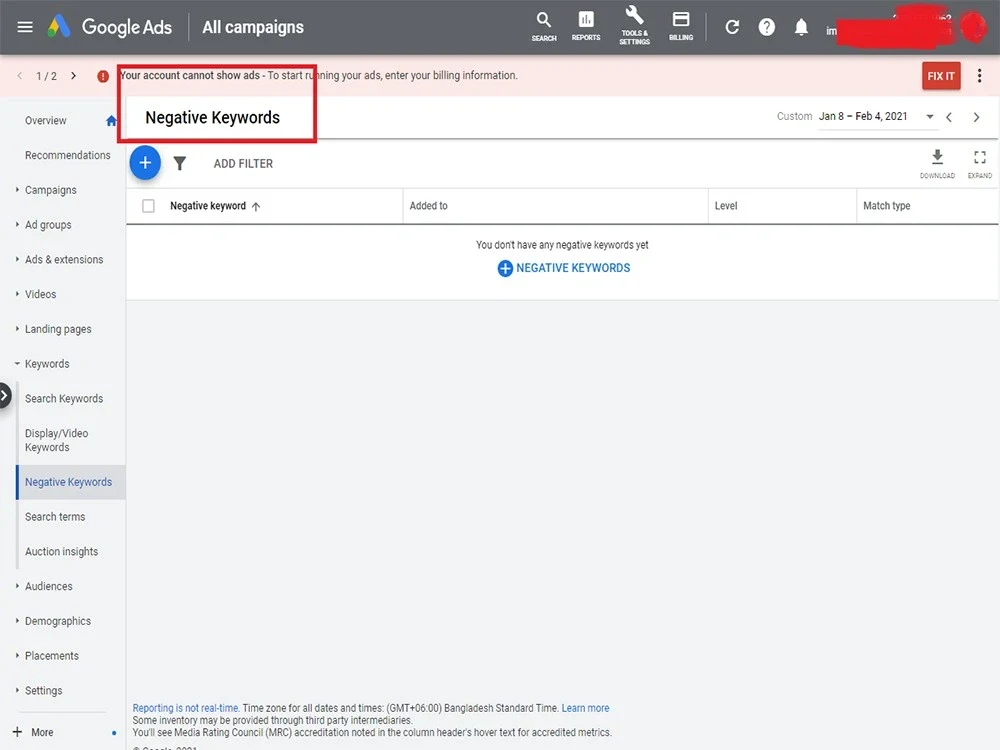Open the Search tool icon
Viewport: 1000px width, 750px height.
[x=544, y=27]
